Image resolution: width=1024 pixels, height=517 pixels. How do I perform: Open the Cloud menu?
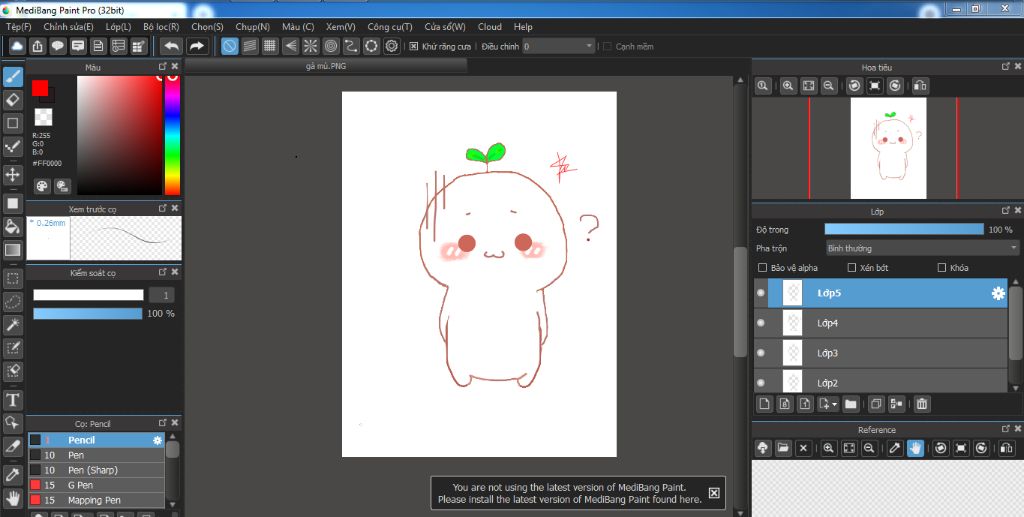[x=490, y=27]
